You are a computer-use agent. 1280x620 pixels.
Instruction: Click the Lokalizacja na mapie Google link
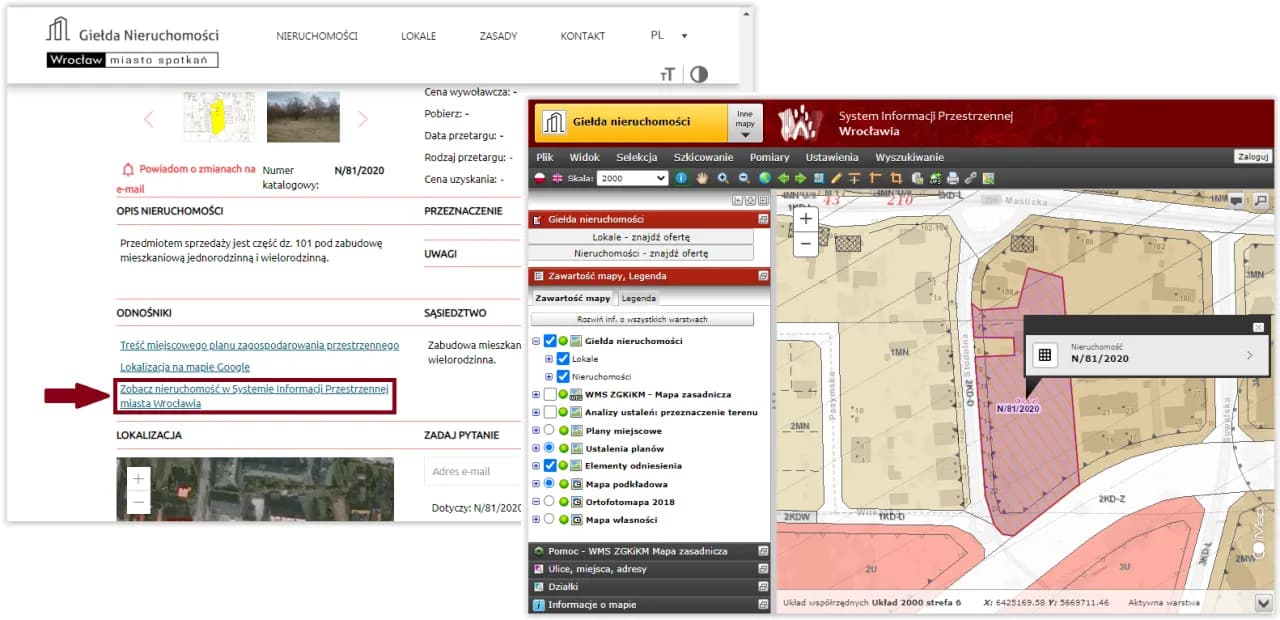(184, 367)
